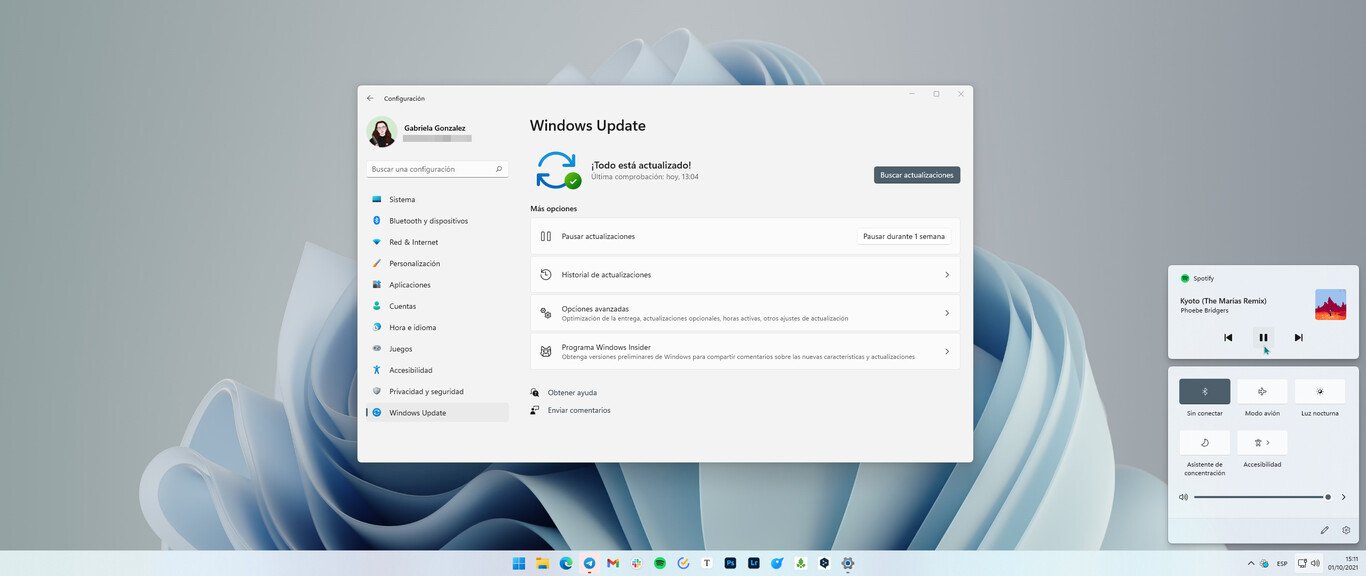Open Photoshop from the taskbar

pos(730,564)
